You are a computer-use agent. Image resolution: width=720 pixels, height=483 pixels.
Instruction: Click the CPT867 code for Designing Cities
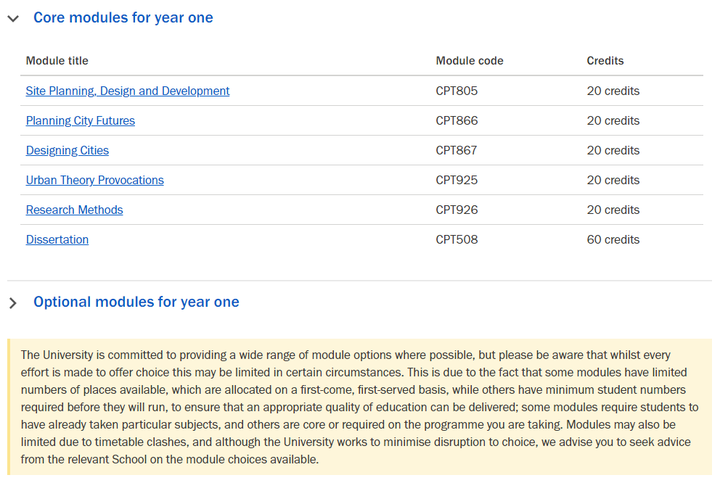[x=456, y=151]
